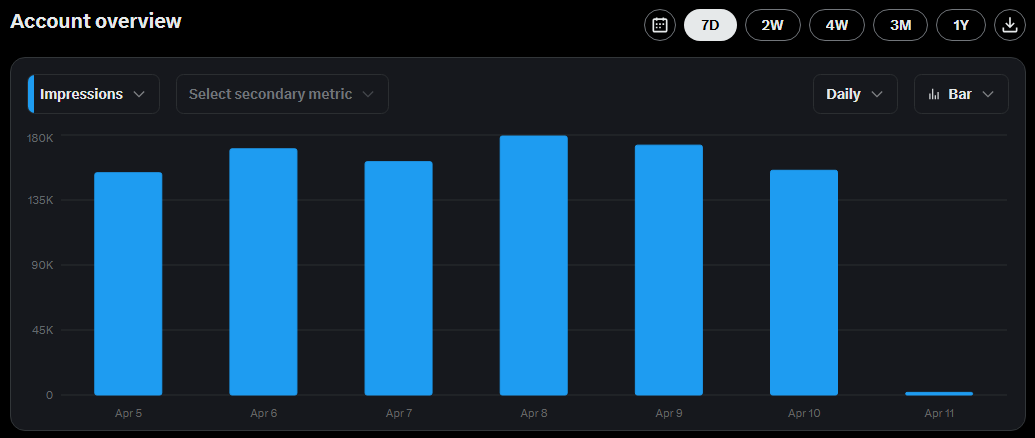
Task: Click the Apr 6 impressions bar
Action: (x=263, y=272)
